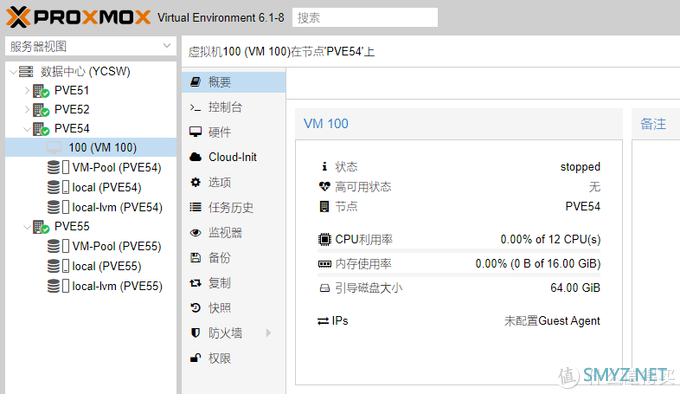Viewport: 680px width, 394px height.
Task: Expand the 防火墙 submenu arrow
Action: click(x=268, y=333)
